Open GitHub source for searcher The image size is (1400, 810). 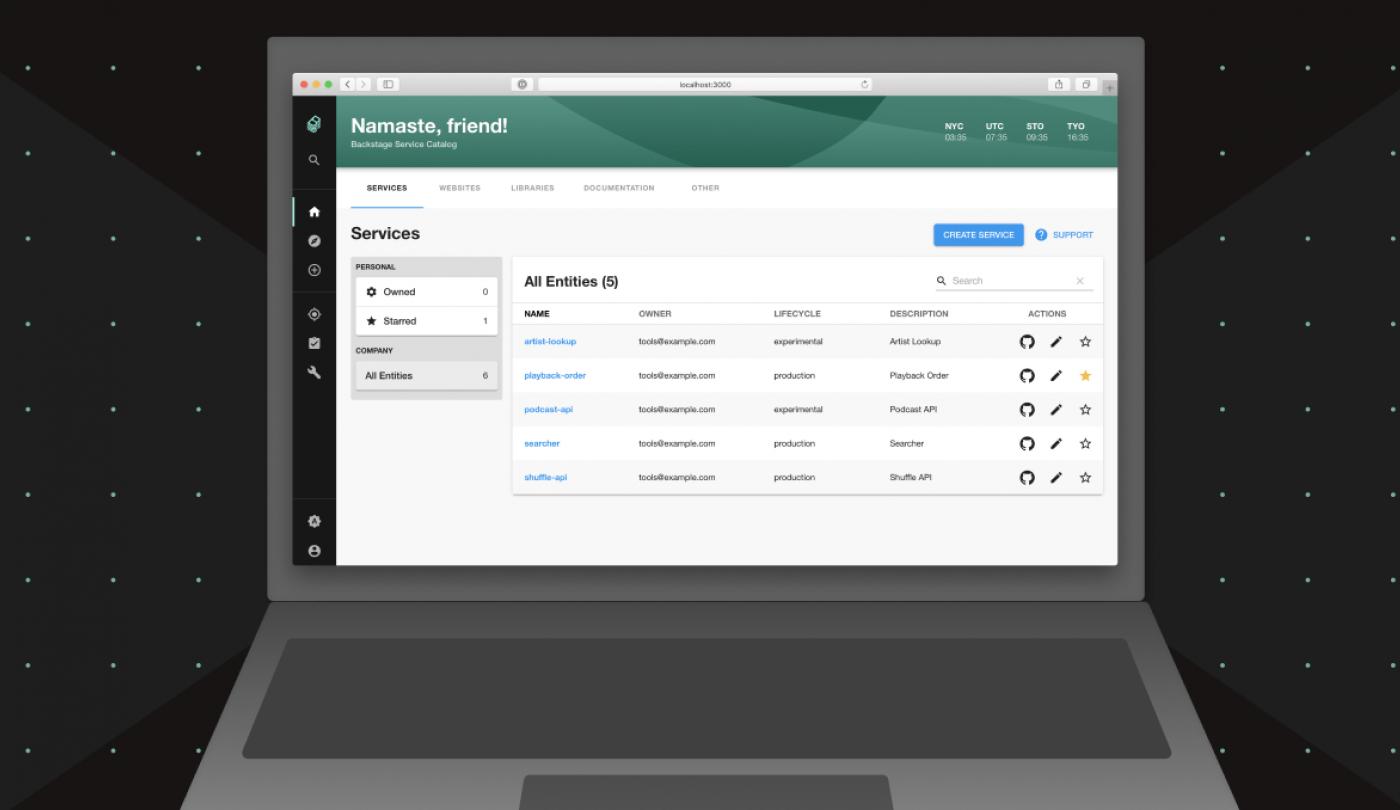click(1026, 444)
